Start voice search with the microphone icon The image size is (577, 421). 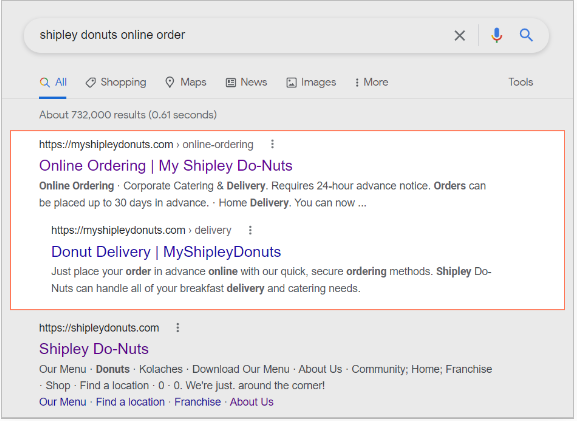[496, 35]
